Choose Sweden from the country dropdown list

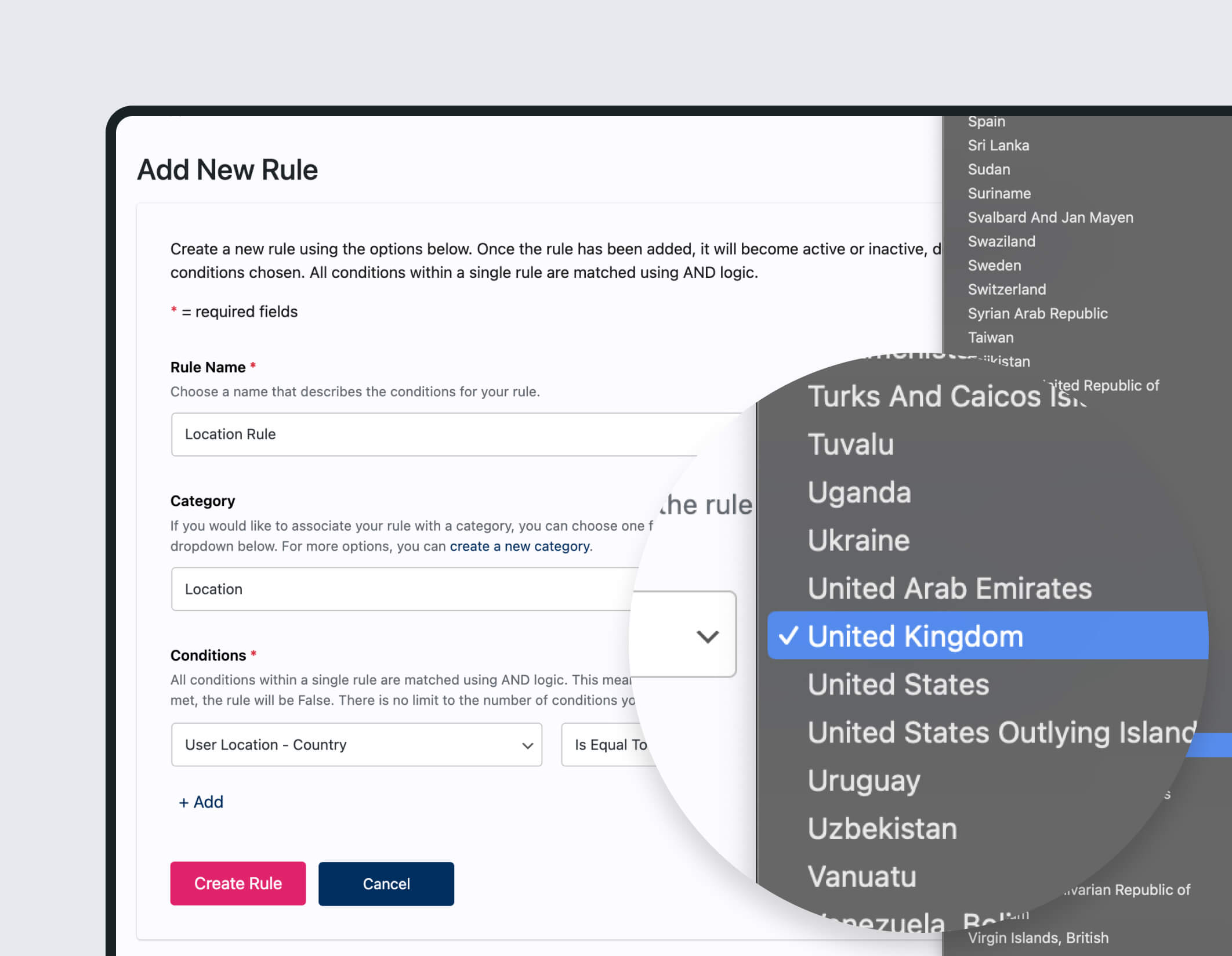994,265
